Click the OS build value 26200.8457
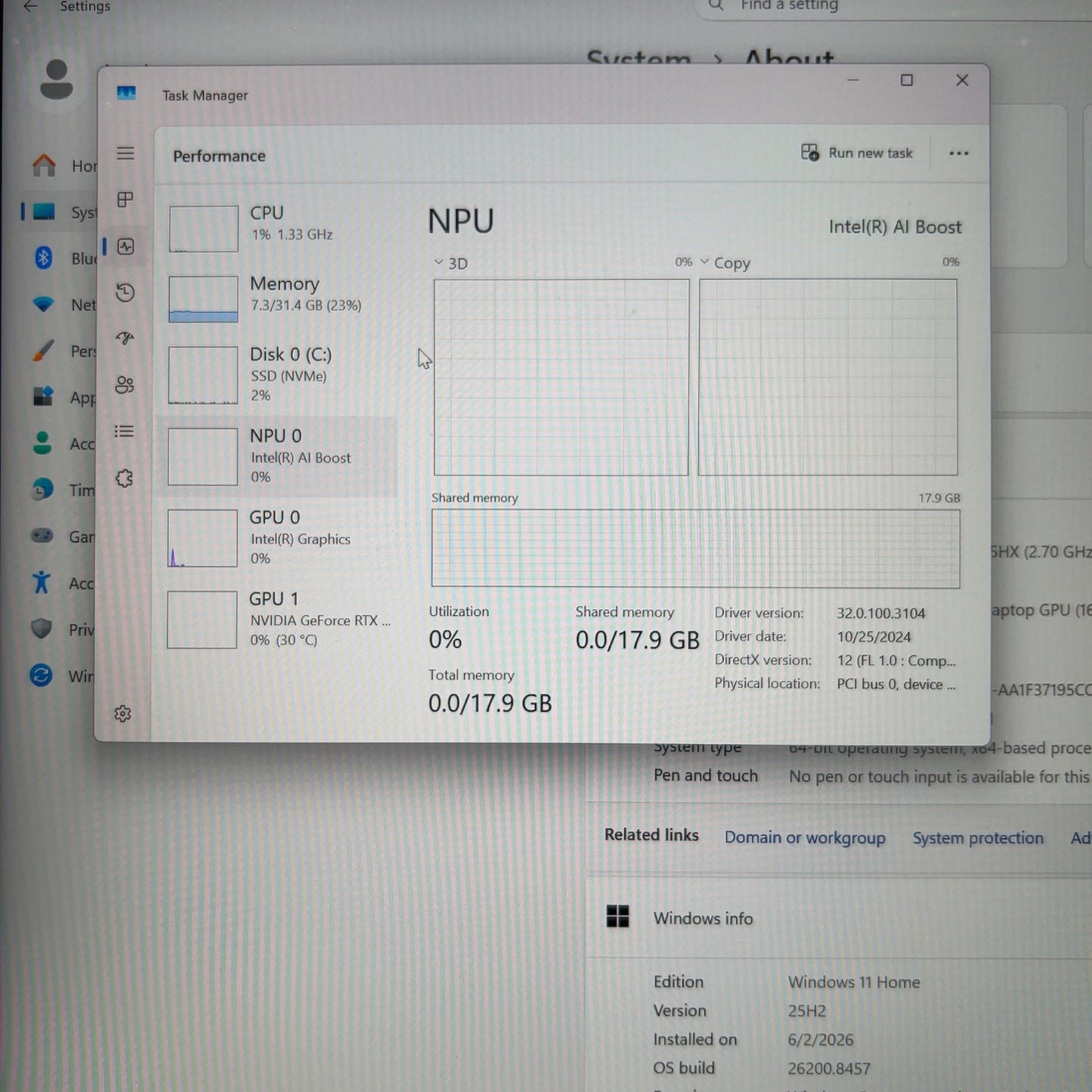Screen dimensions: 1092x1092 pyautogui.click(x=829, y=1069)
